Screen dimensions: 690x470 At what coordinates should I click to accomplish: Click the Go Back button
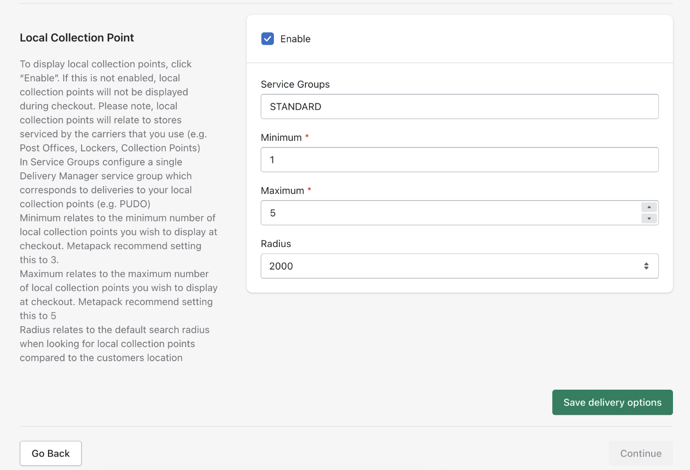(x=51, y=453)
